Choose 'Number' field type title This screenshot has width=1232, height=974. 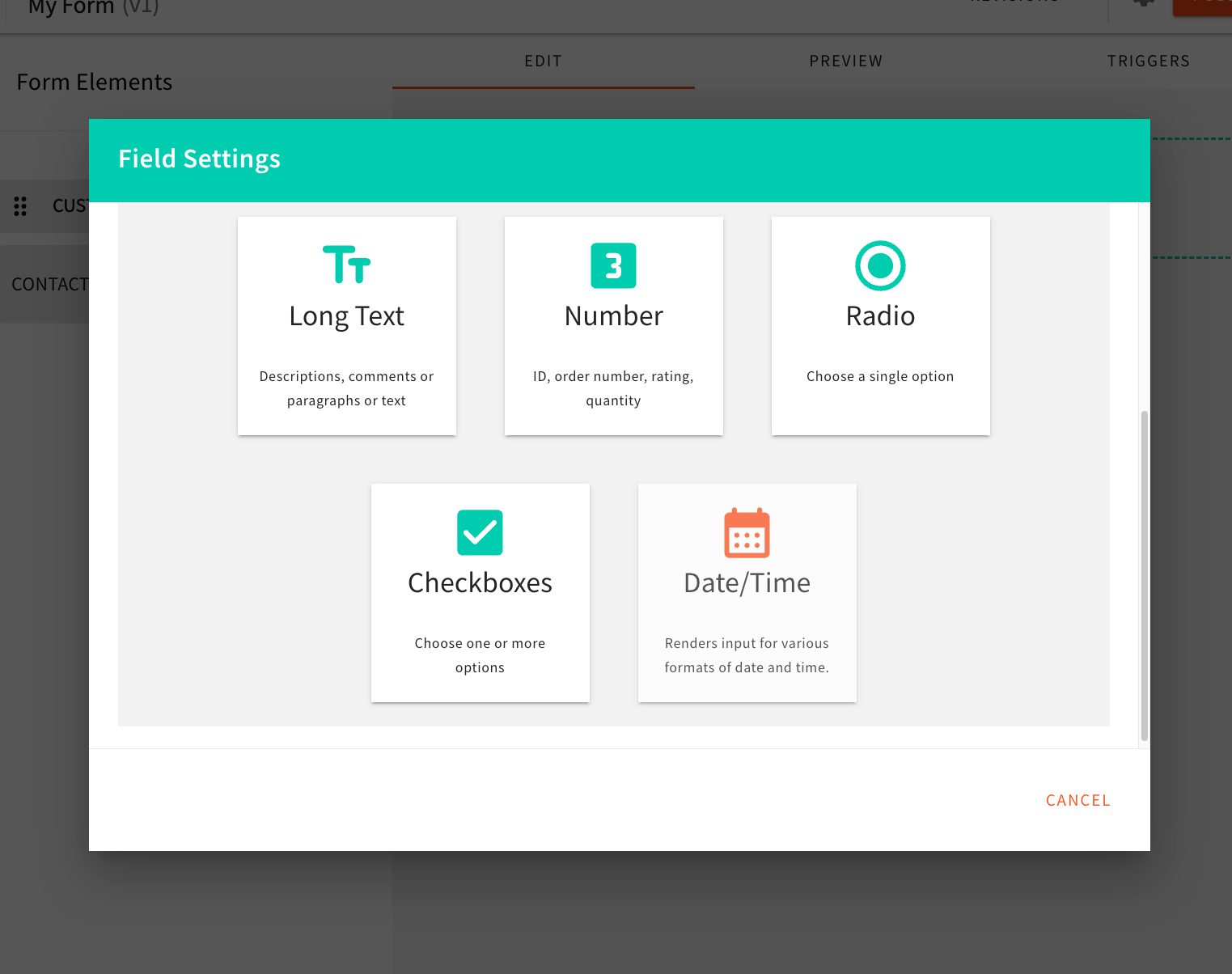(613, 316)
